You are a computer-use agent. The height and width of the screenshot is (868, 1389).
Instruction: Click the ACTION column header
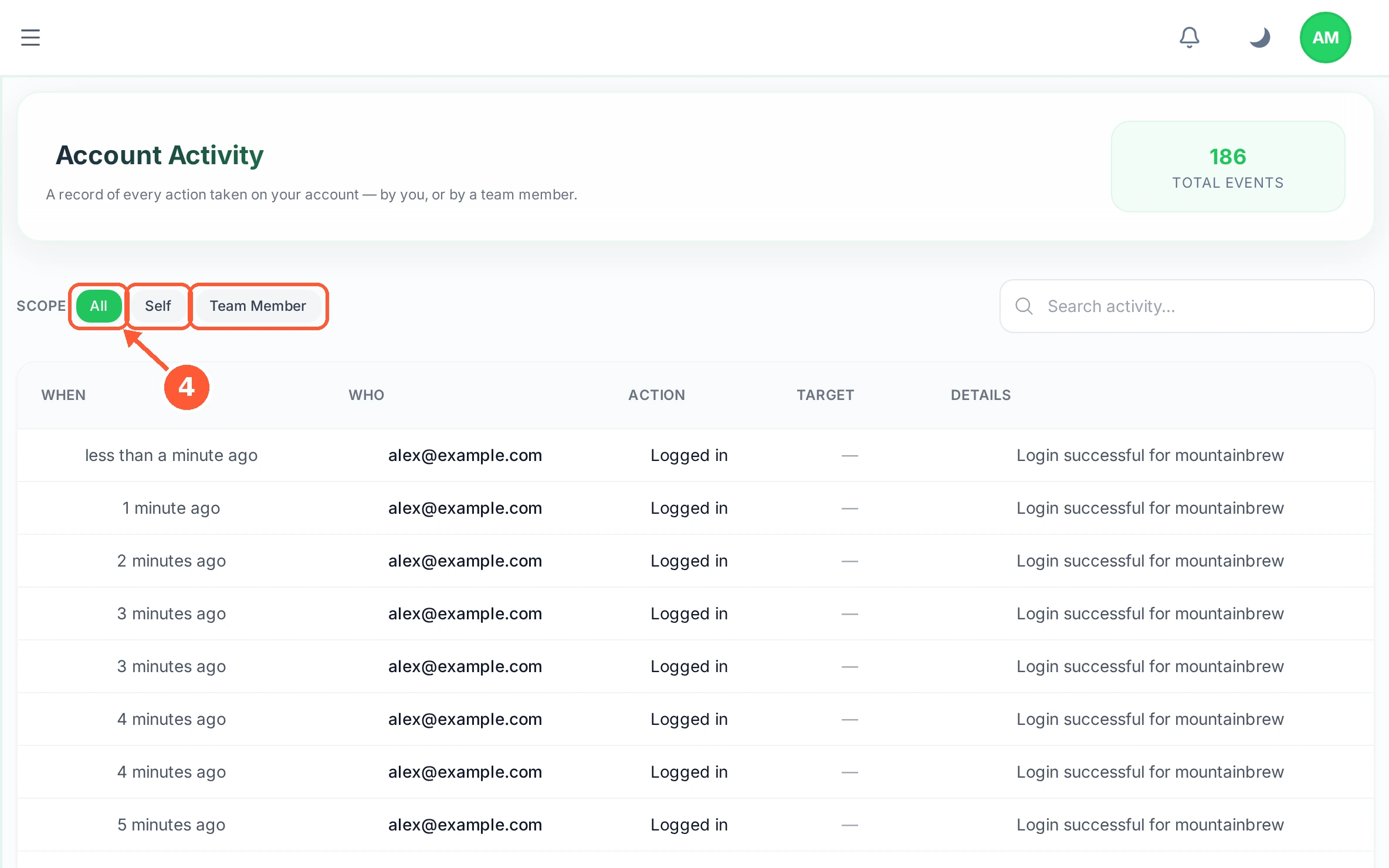click(x=656, y=395)
